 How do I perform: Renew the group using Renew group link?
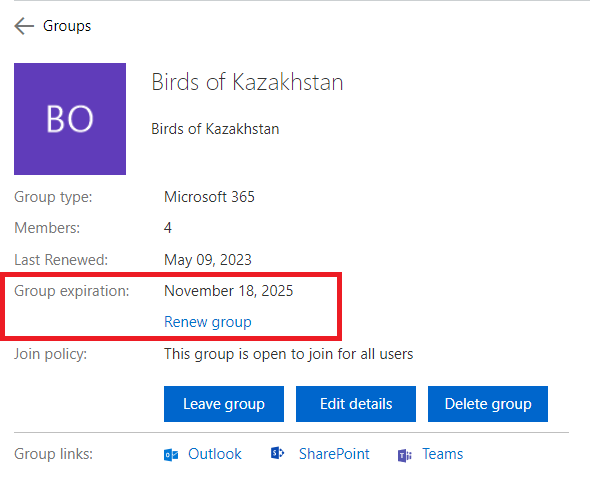point(208,322)
